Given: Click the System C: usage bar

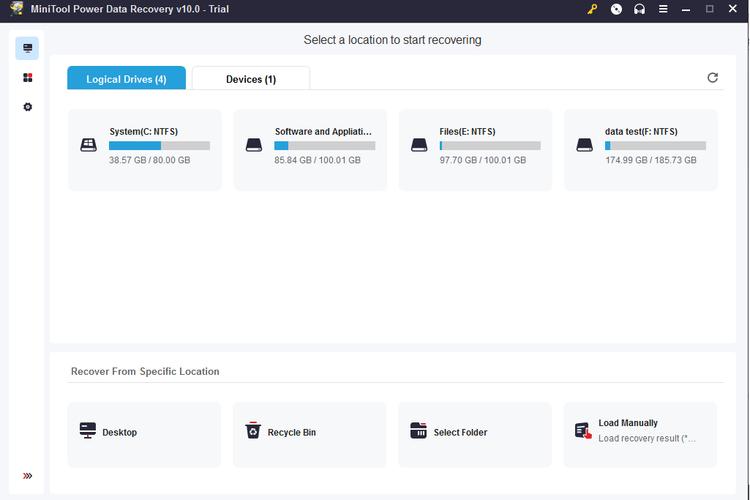Looking at the screenshot, I should click(x=159, y=146).
